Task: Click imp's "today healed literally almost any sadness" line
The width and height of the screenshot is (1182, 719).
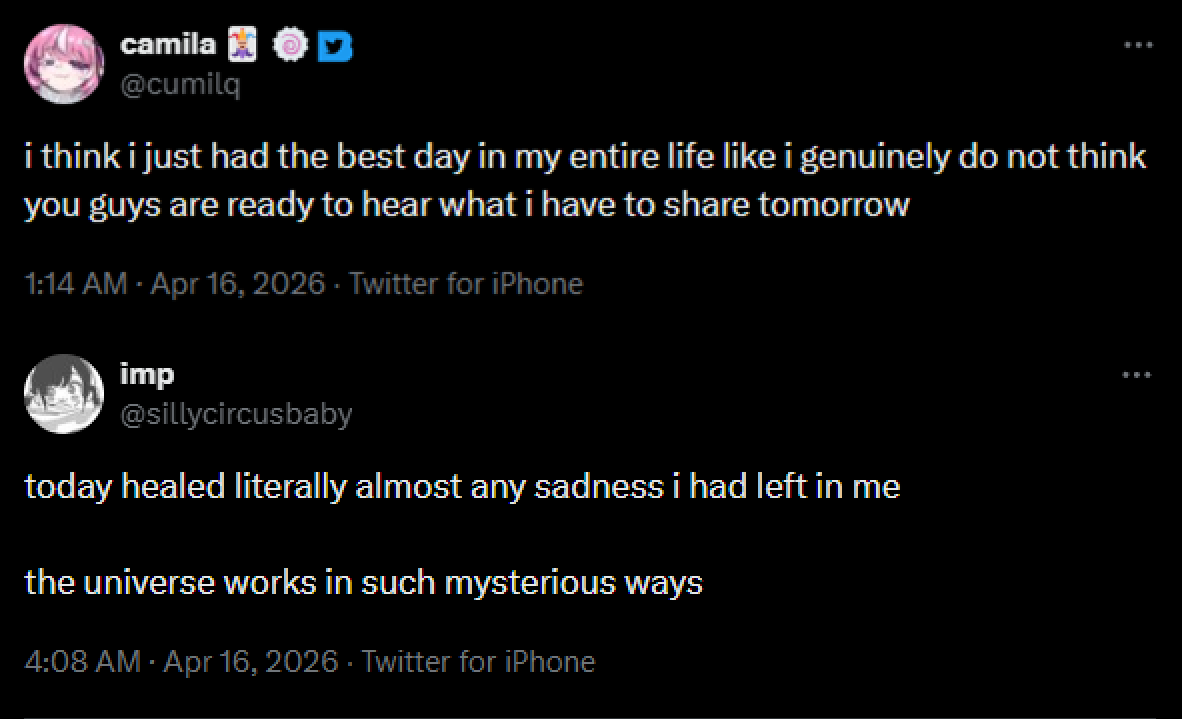Action: coord(462,487)
